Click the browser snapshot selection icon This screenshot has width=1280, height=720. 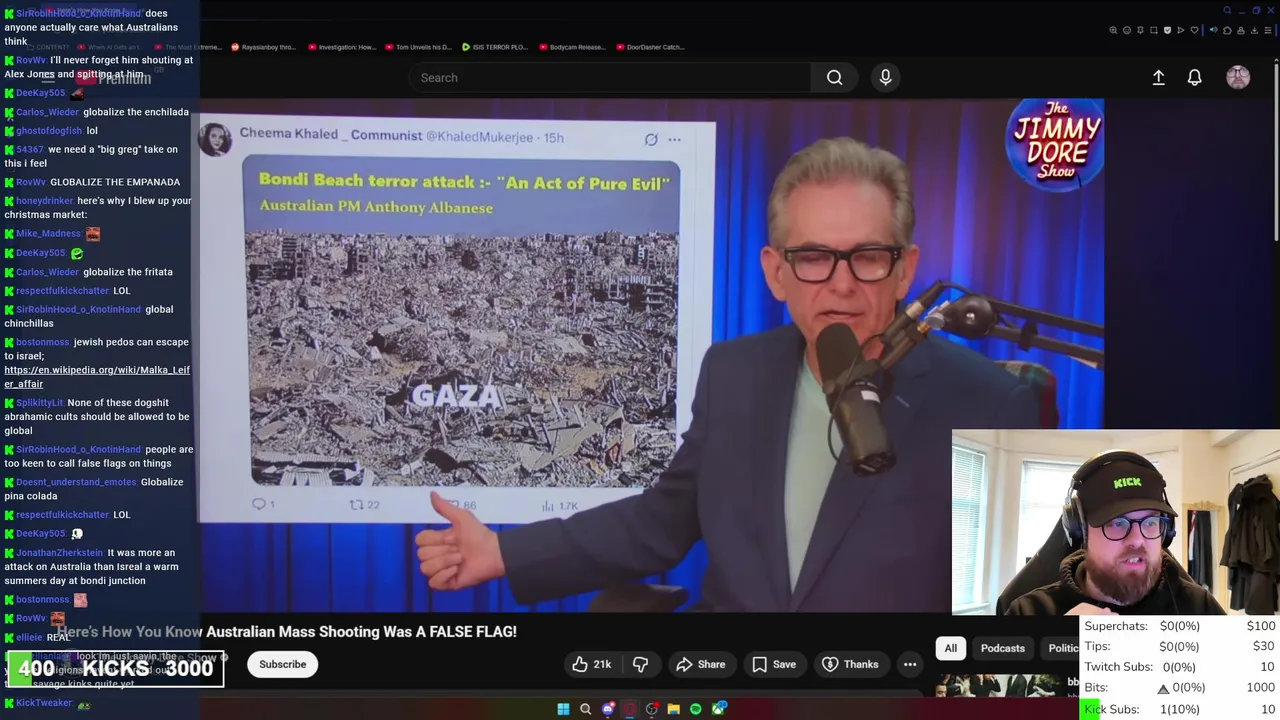(1154, 30)
